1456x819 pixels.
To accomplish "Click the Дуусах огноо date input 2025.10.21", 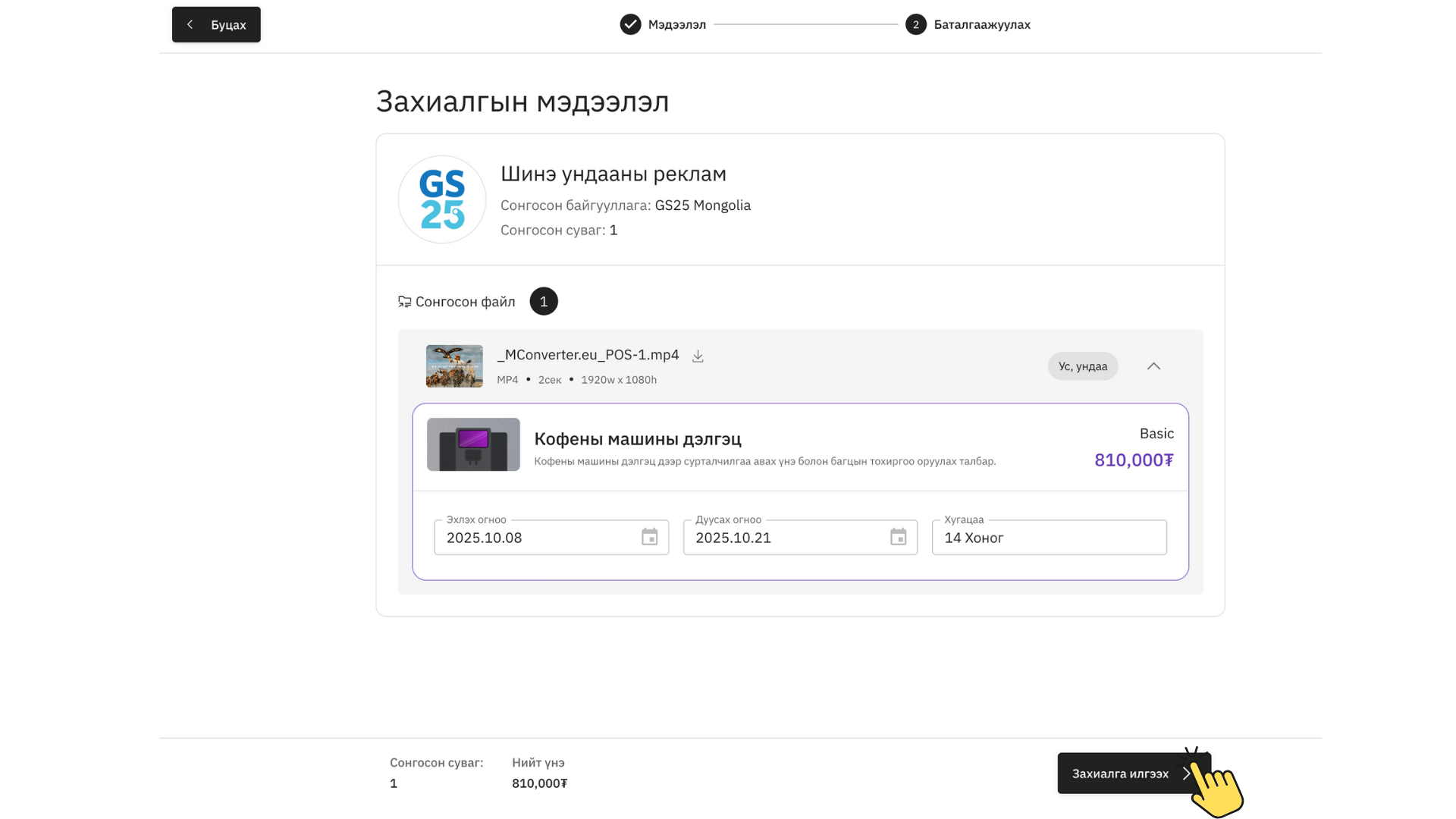I will pos(781,538).
